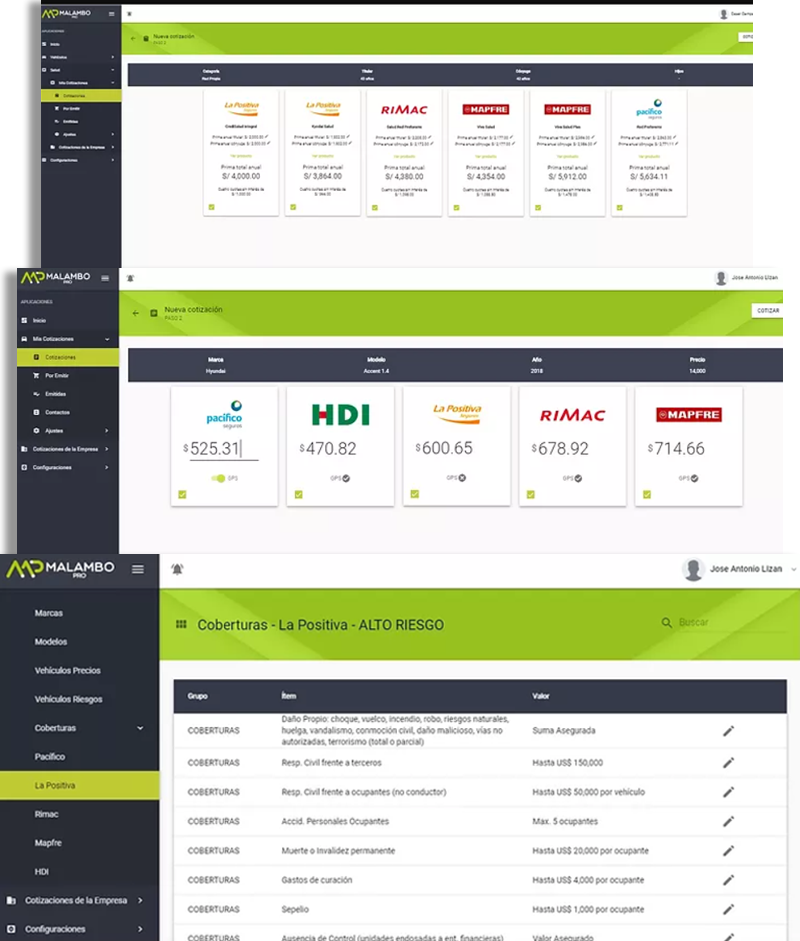Click the Malambo Pro logo in Coberturas window
The height and width of the screenshot is (941, 800).
pos(60,568)
